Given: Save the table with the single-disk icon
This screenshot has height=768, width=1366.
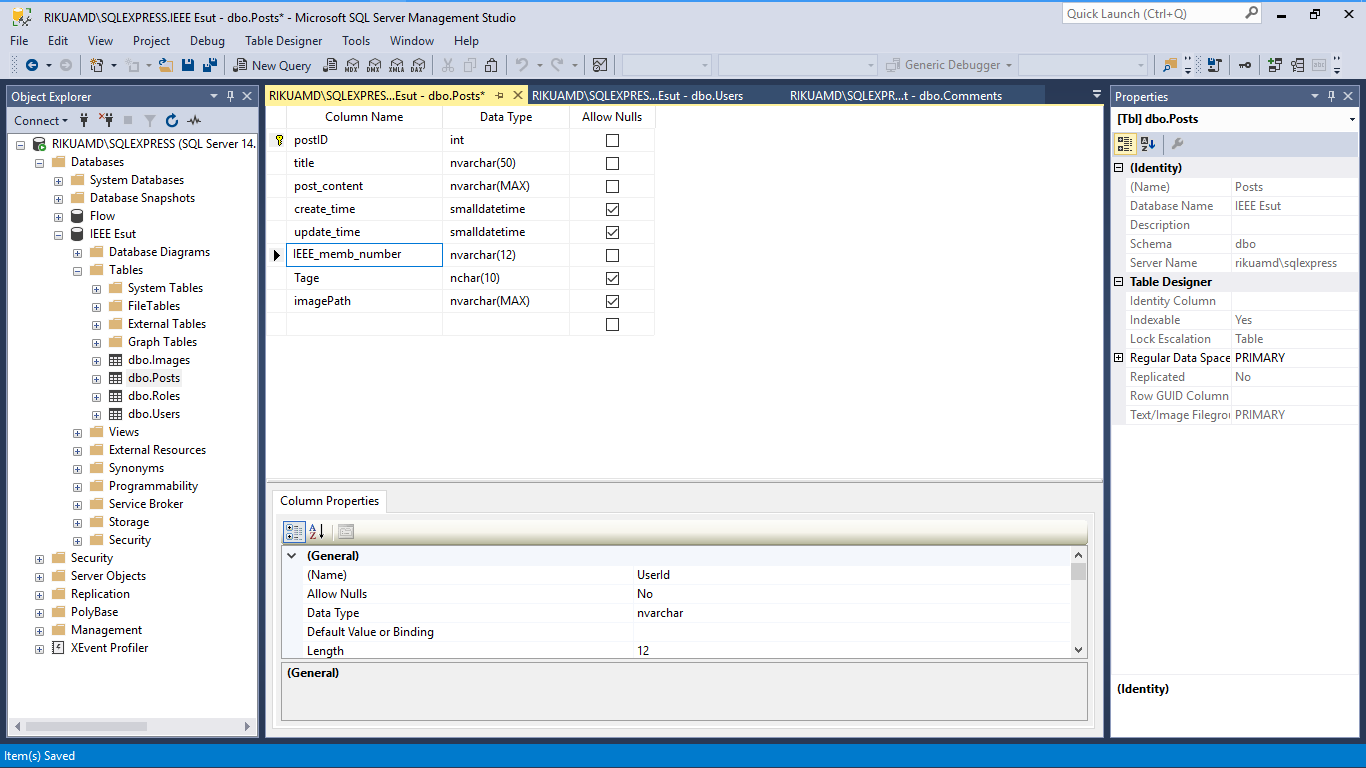Looking at the screenshot, I should point(189,65).
